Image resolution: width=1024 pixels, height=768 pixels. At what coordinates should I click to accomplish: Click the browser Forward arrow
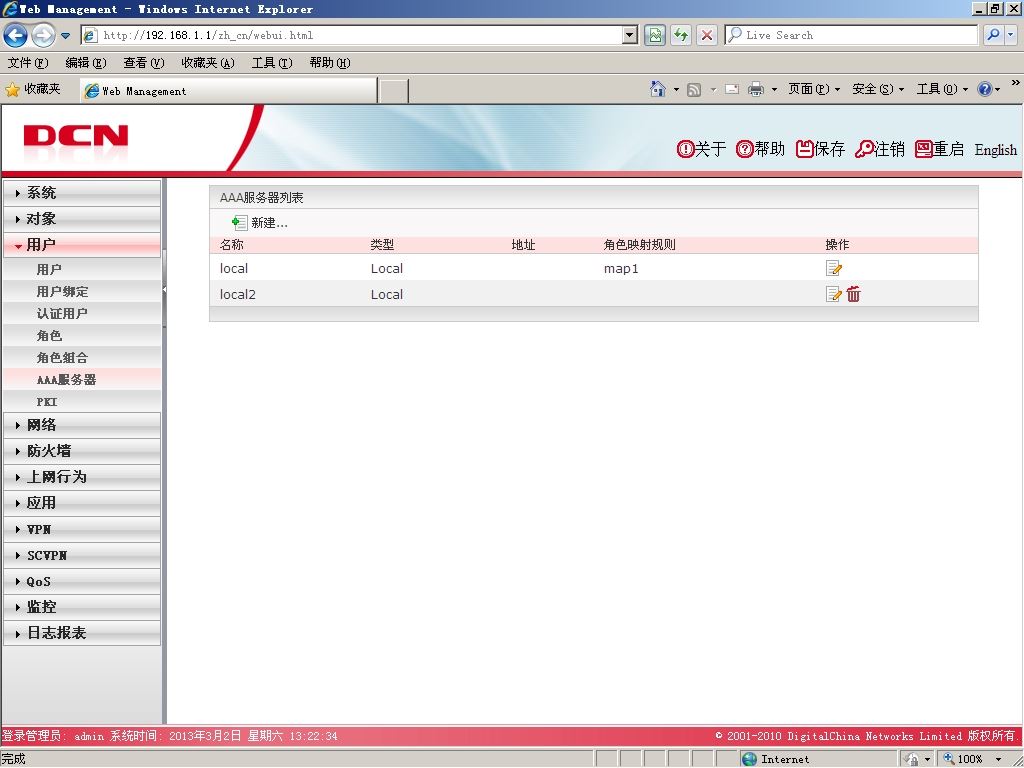(43, 35)
